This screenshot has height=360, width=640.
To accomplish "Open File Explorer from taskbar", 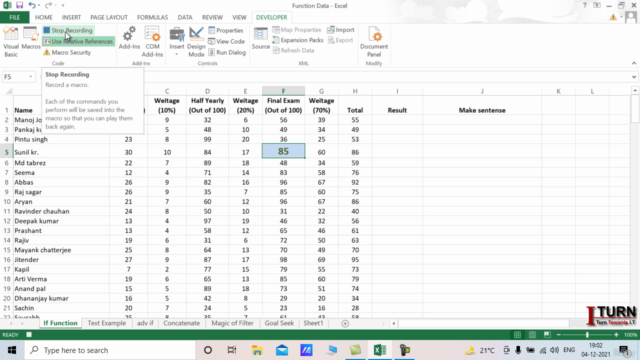I will (x=257, y=350).
